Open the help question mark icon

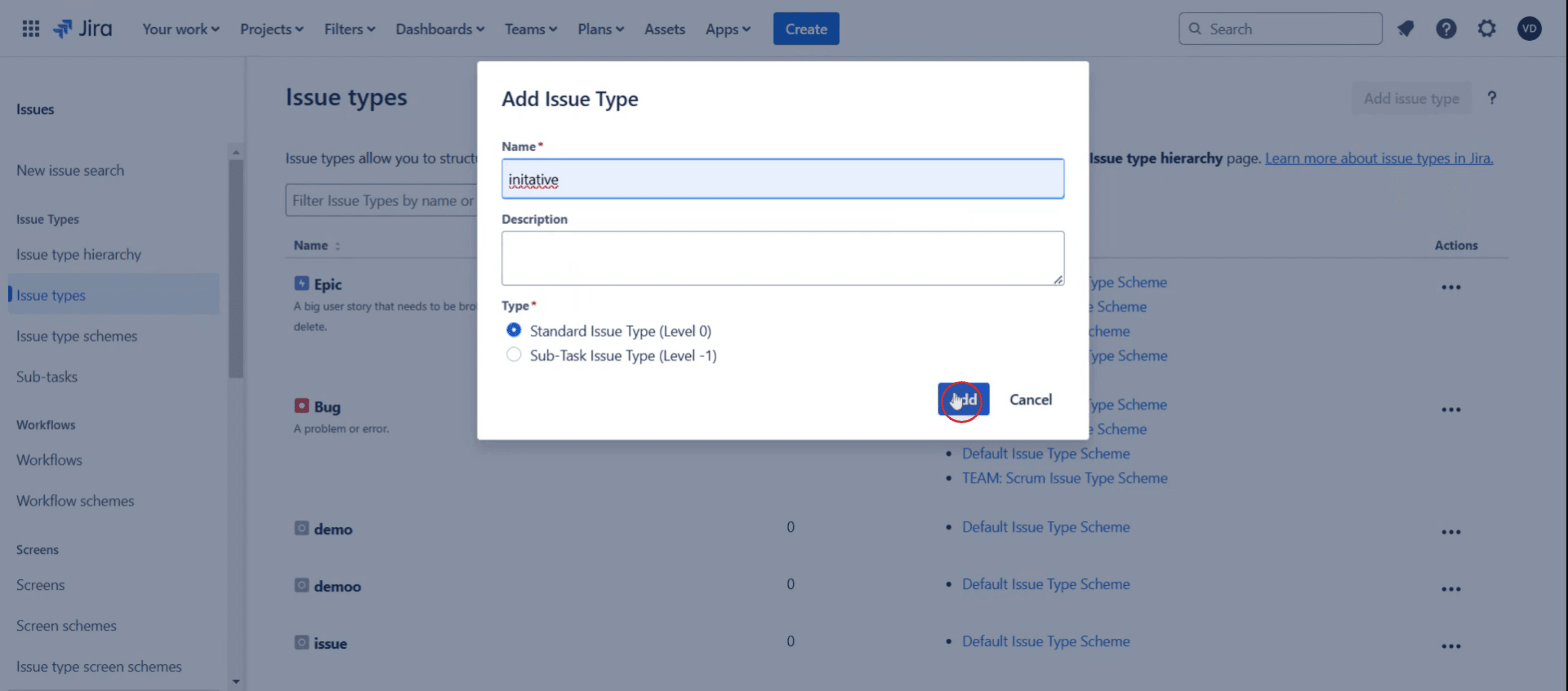1445,29
